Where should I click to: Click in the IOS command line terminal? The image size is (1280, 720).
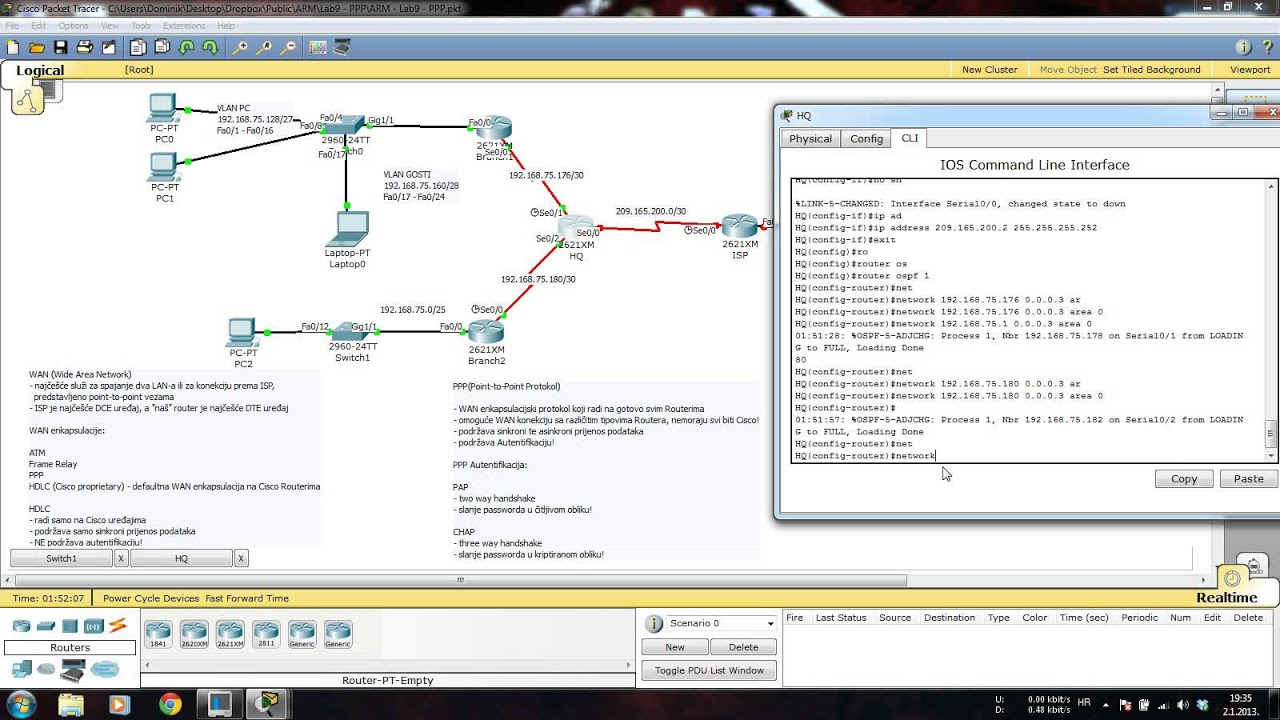(x=1028, y=320)
